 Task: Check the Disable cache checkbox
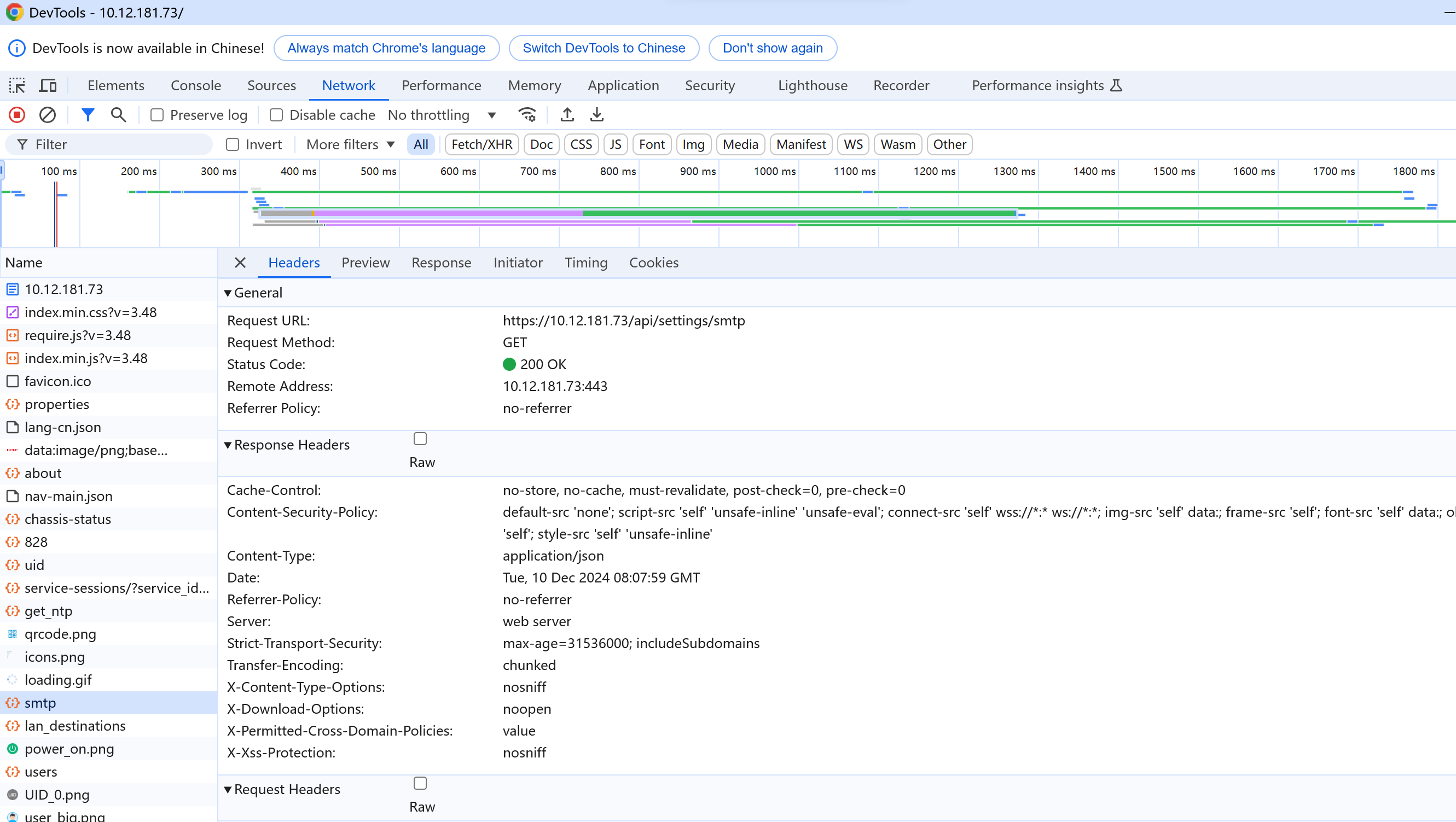276,115
